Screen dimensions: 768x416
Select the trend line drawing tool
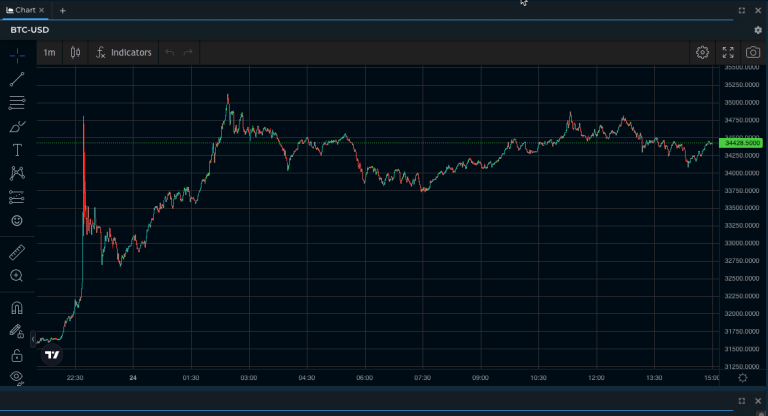(17, 79)
